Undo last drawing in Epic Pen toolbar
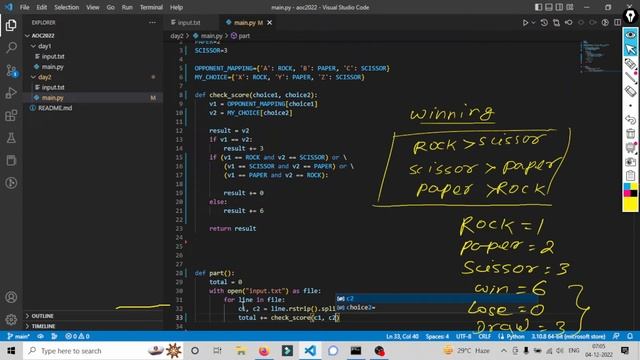Screen dimensions: 640x360 [631, 120]
